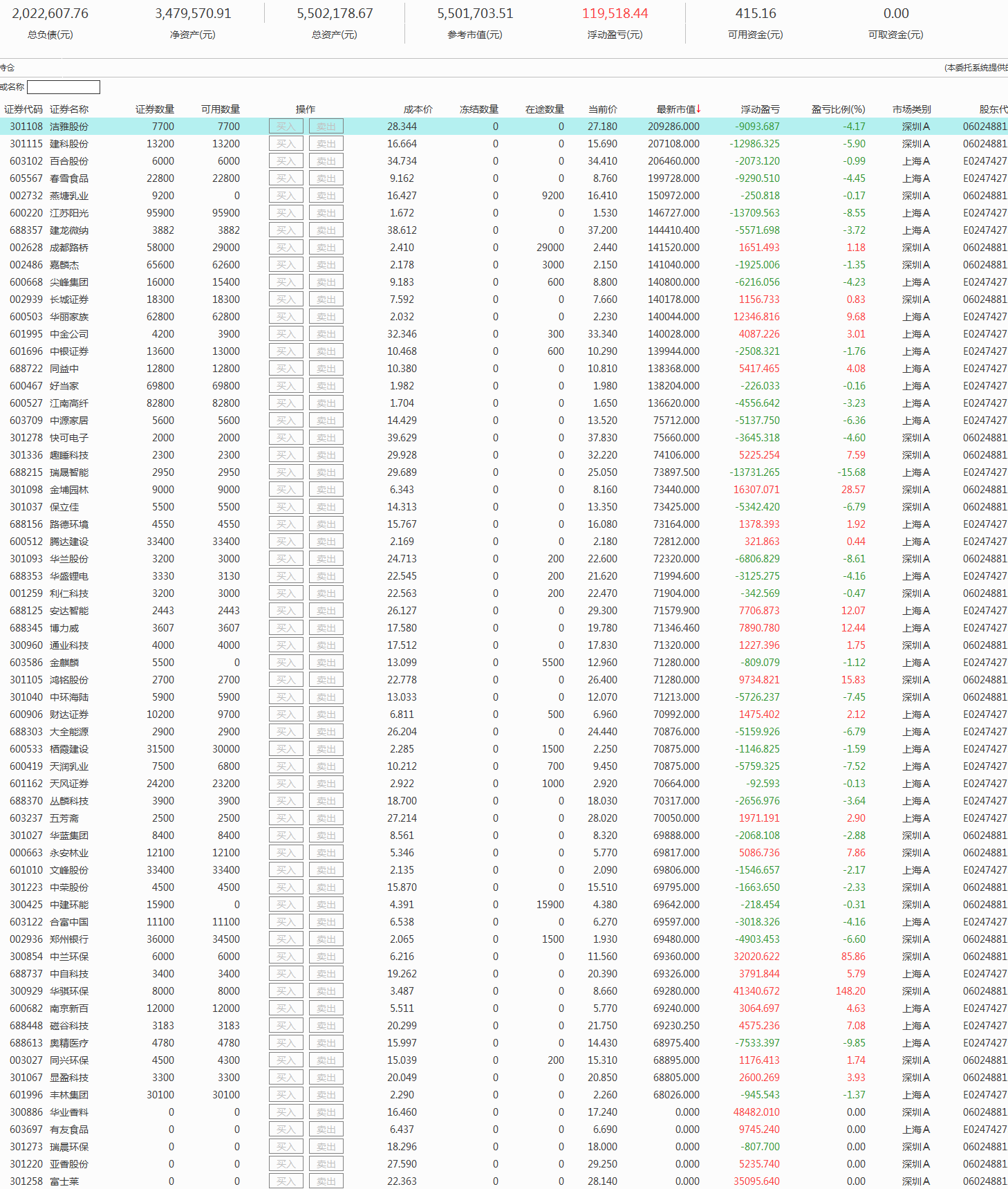
Task: Click the 参考市值 value 5,501,703.51
Action: click(475, 13)
